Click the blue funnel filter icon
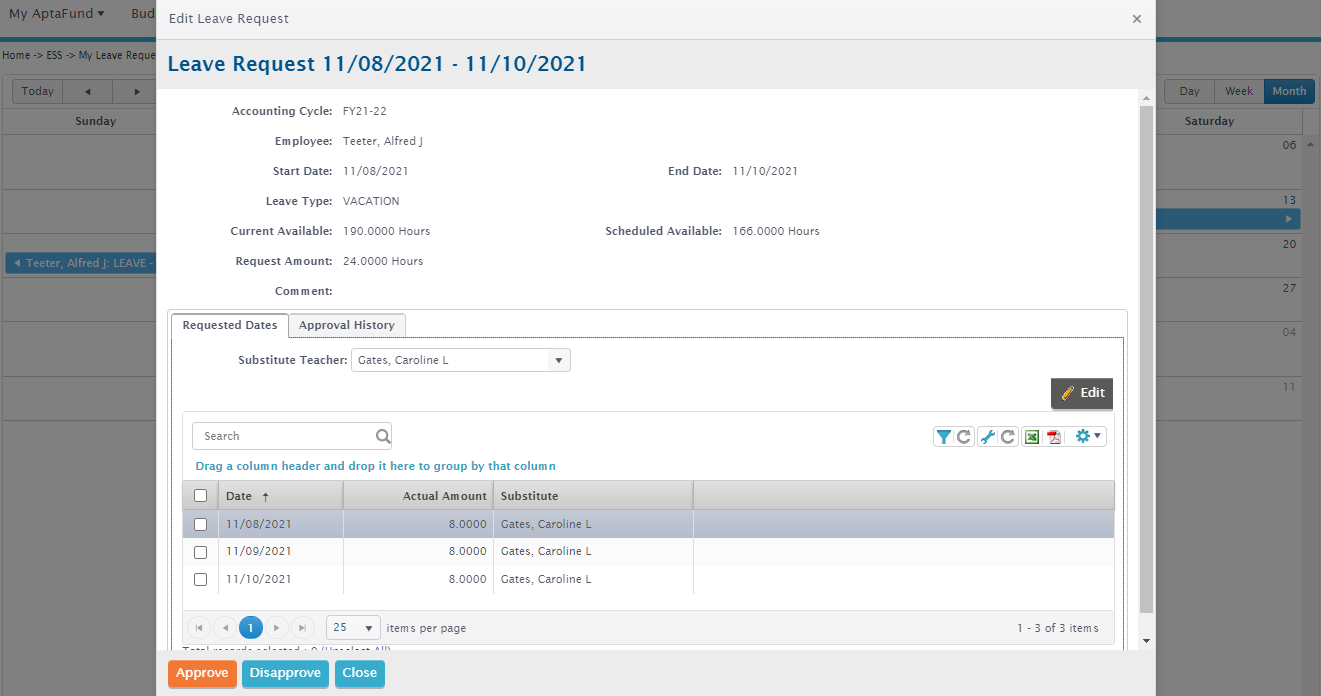This screenshot has width=1321, height=696. tap(944, 437)
